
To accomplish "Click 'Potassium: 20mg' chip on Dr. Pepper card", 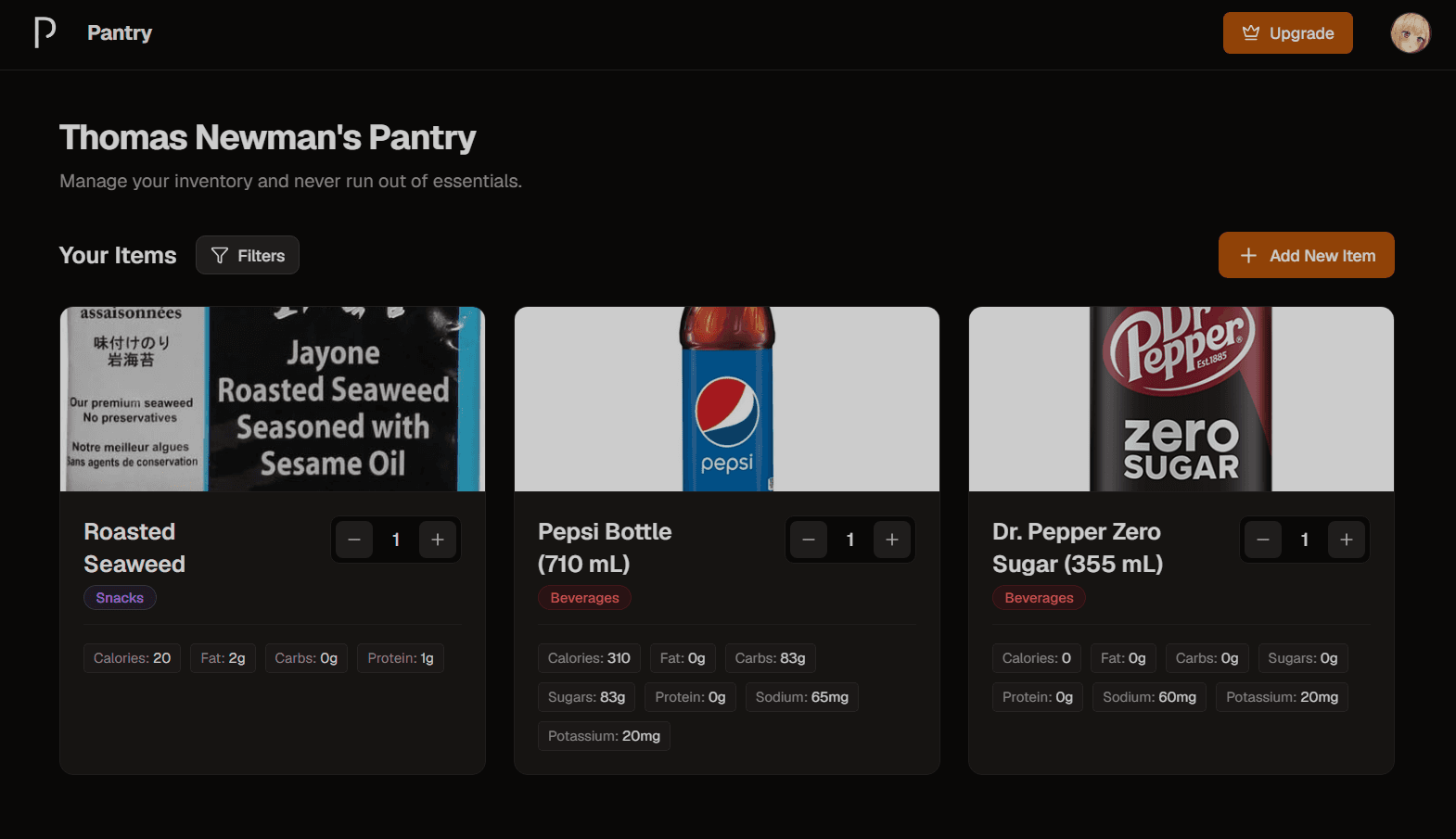I will coord(1282,697).
